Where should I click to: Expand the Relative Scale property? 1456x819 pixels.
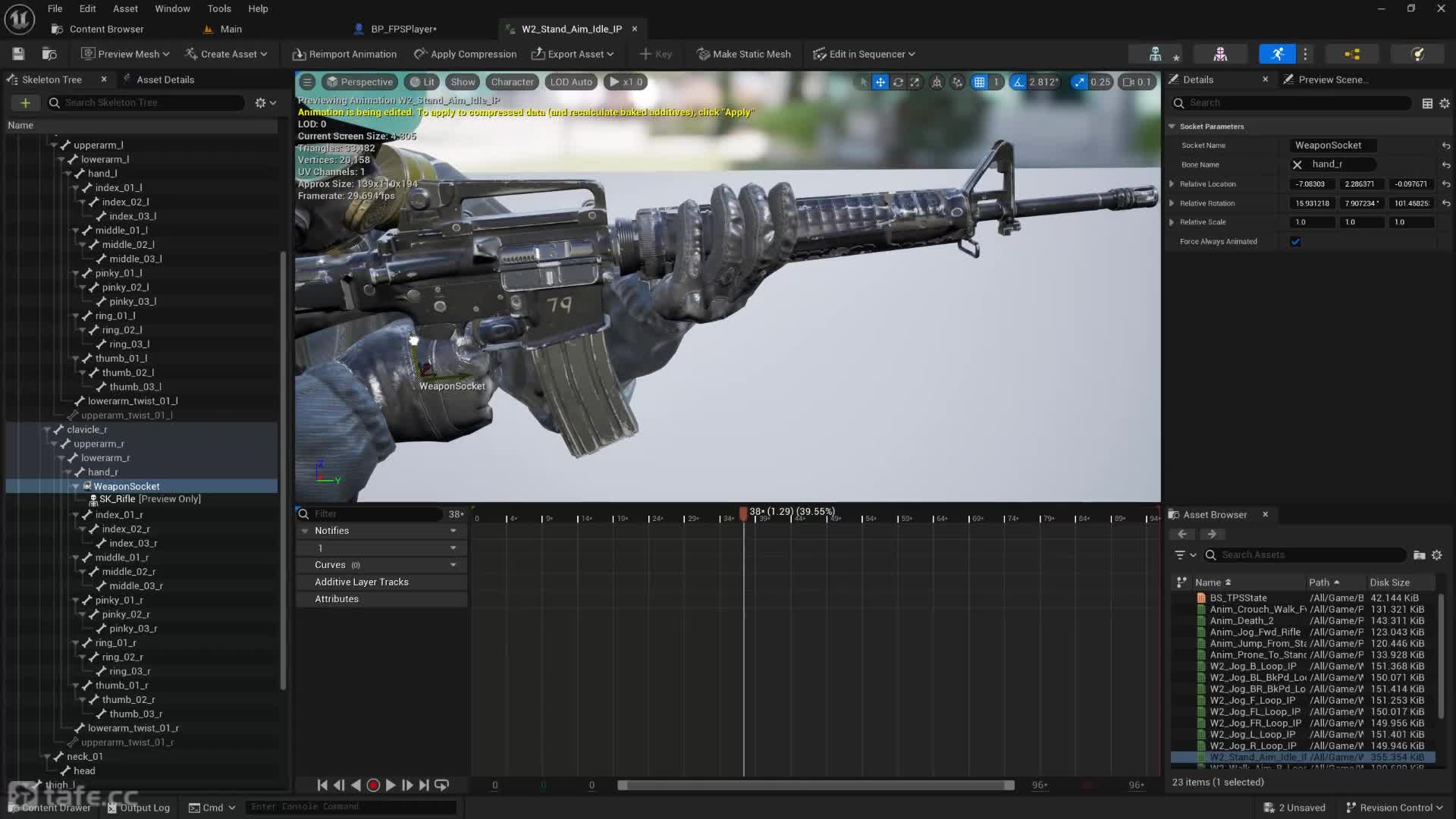click(x=1172, y=222)
